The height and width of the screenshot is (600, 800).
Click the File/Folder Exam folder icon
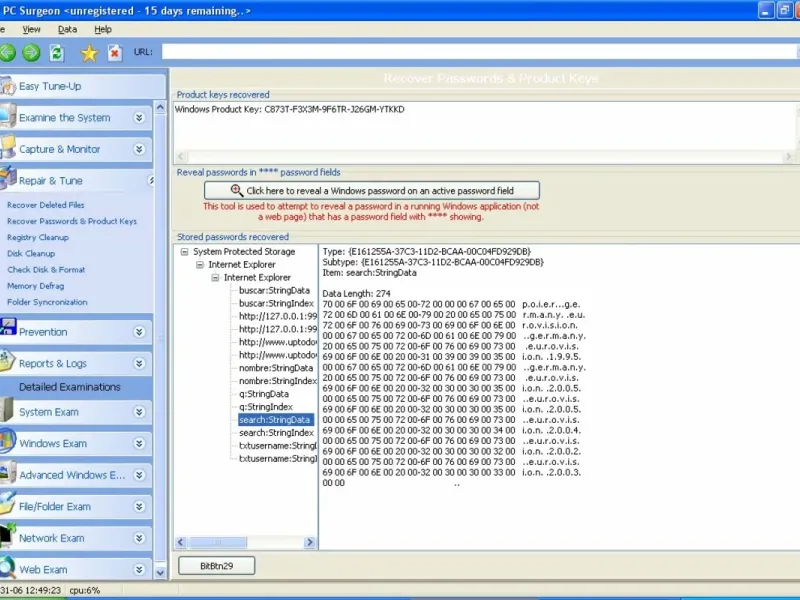[8, 503]
